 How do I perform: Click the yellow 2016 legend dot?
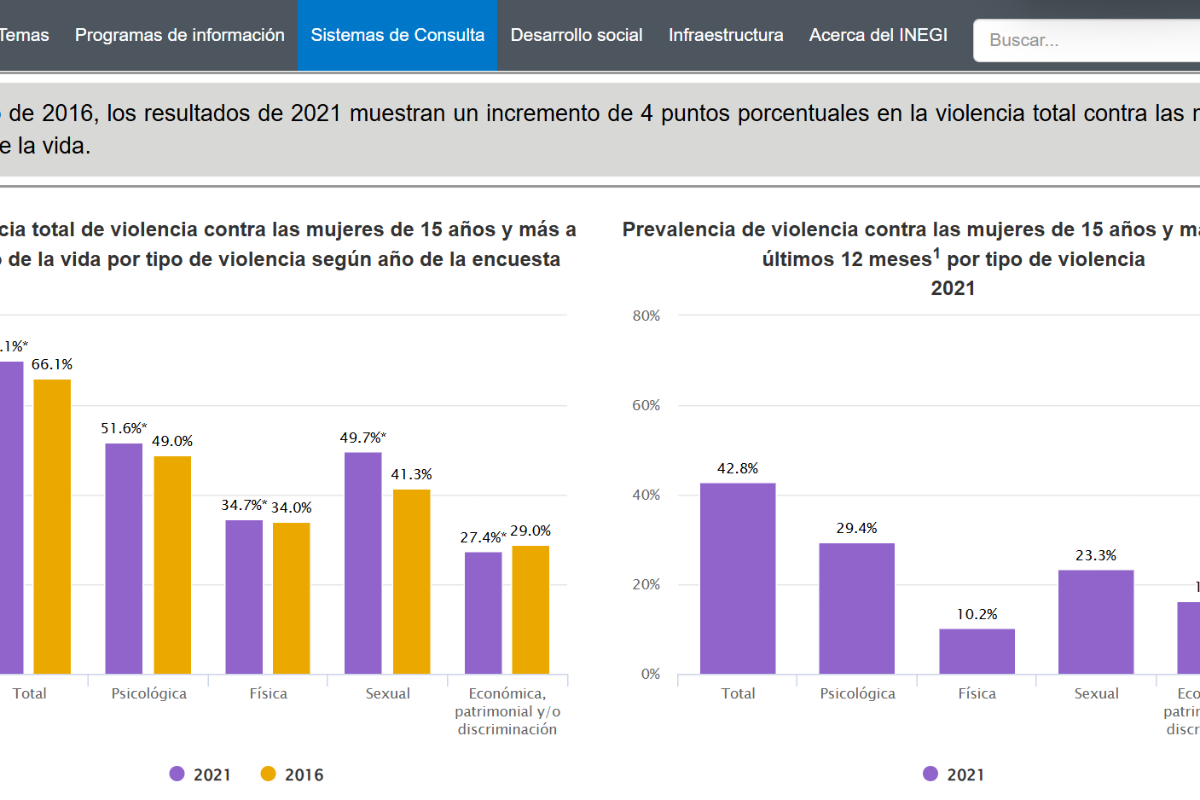tap(271, 774)
